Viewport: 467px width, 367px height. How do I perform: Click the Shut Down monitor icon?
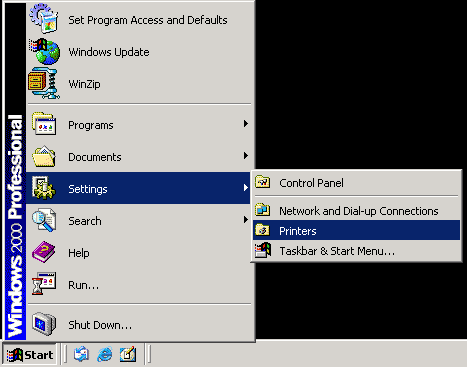click(x=44, y=324)
